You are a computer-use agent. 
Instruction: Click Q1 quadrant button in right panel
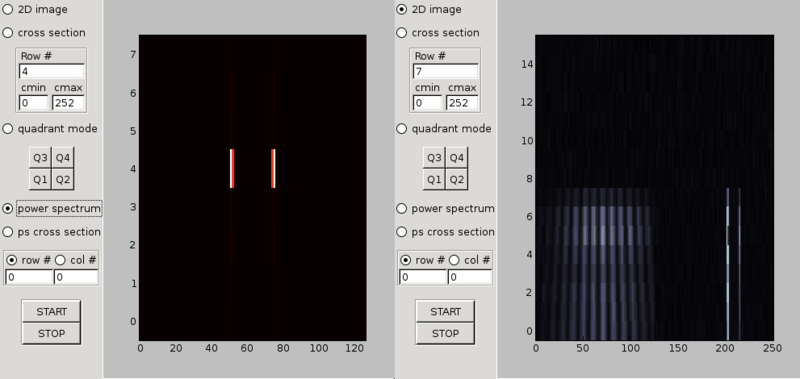pyautogui.click(x=434, y=179)
